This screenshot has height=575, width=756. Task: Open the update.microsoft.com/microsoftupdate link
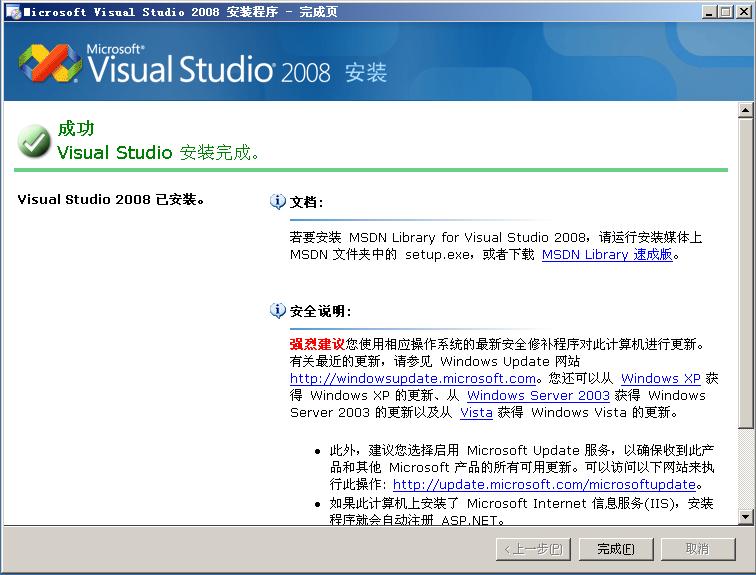coord(544,484)
